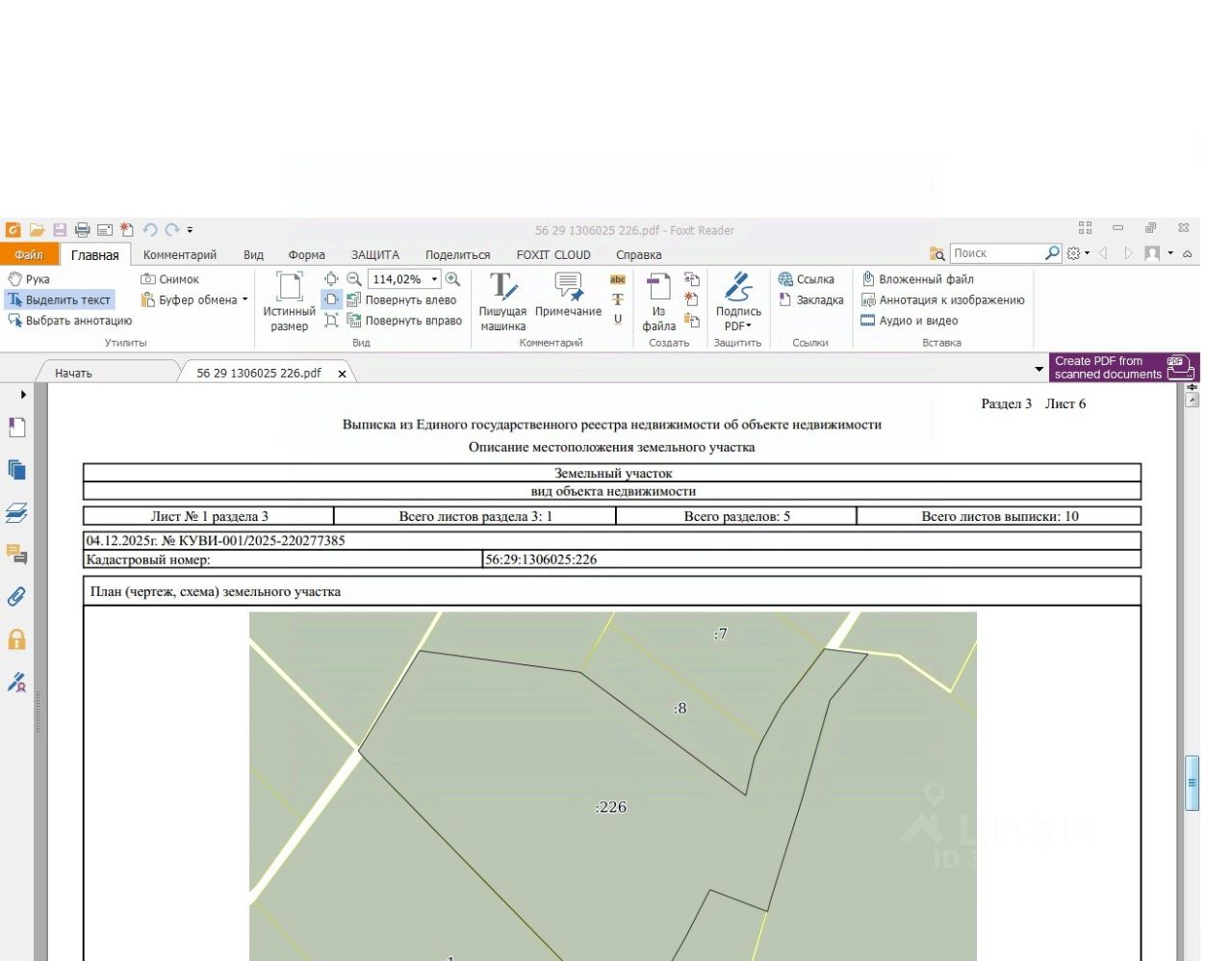Open the Буфер обмена dropdown
The height and width of the screenshot is (961, 1232).
[x=194, y=300]
